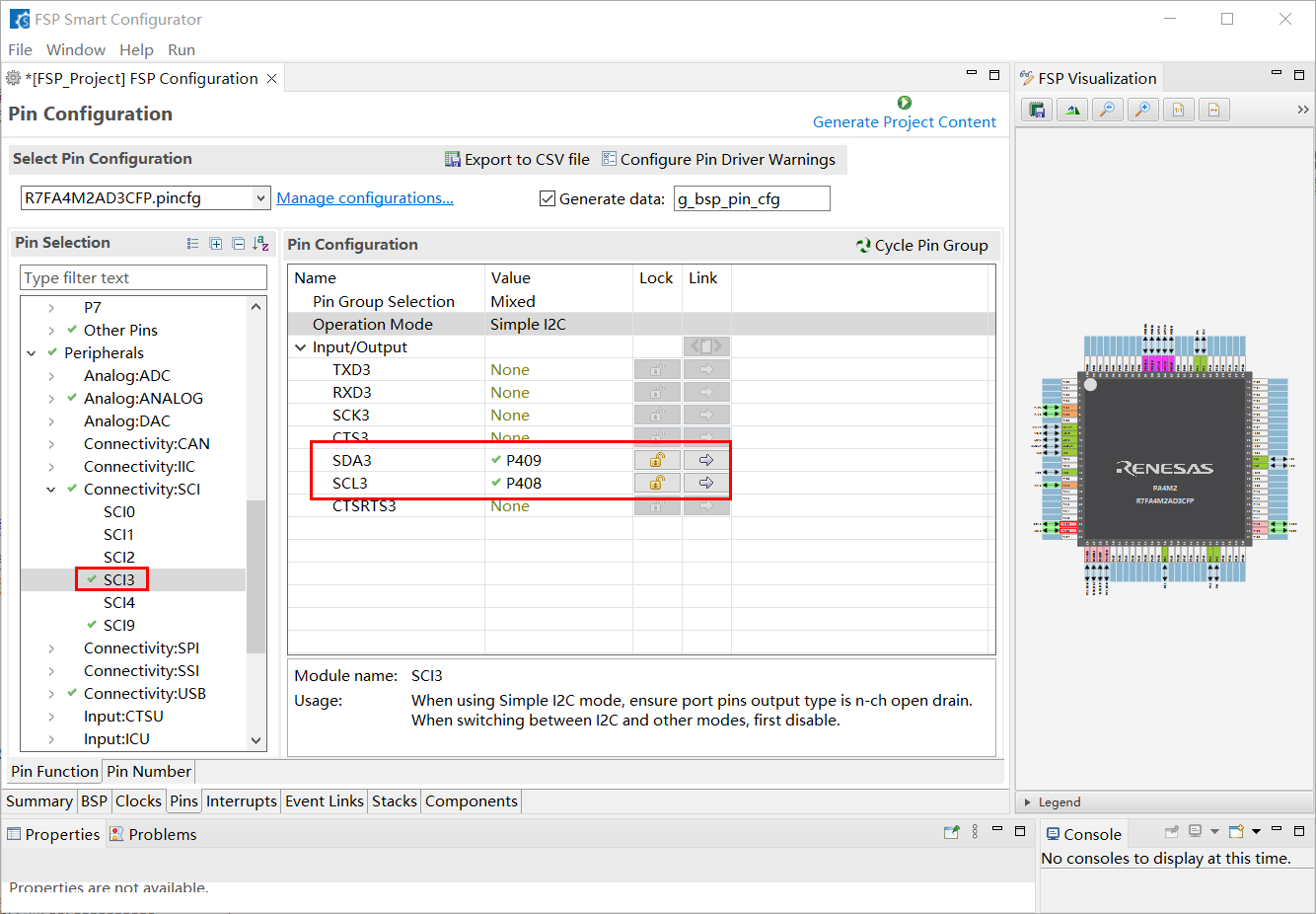
Task: Edit the g_bsp_pin_cfg data name field
Action: pyautogui.click(x=752, y=198)
